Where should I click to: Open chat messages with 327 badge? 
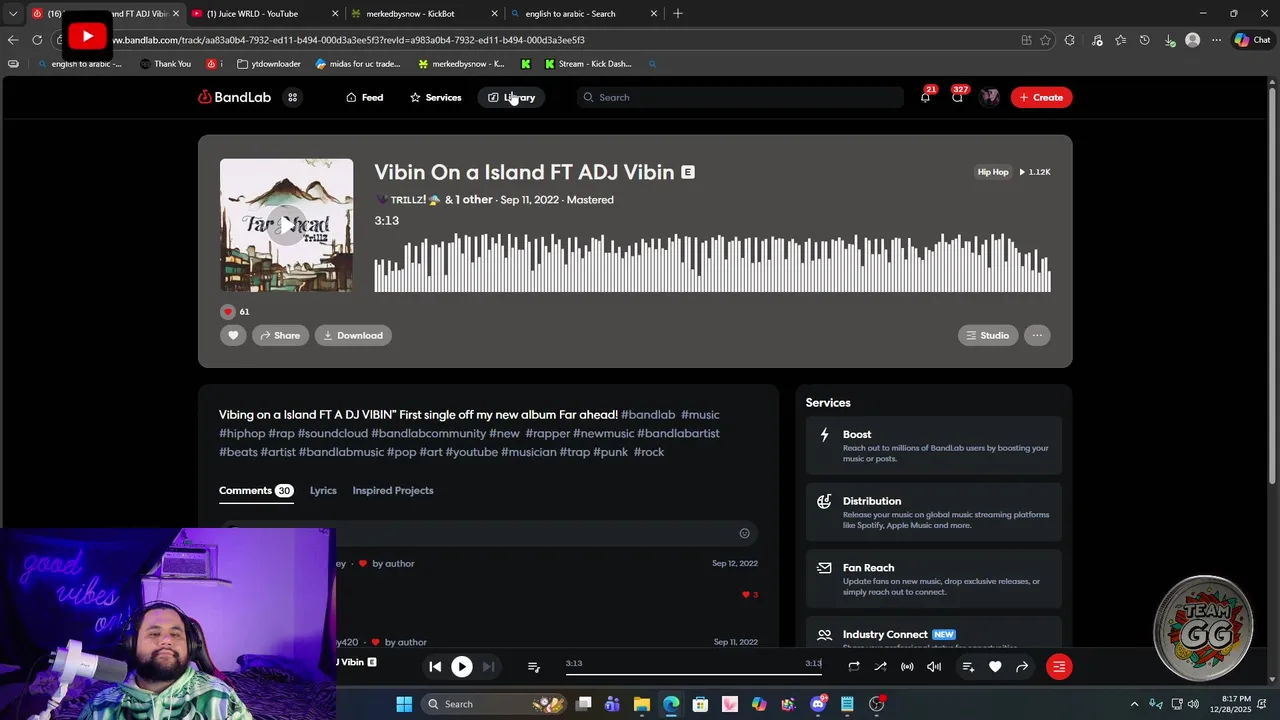[x=957, y=97]
